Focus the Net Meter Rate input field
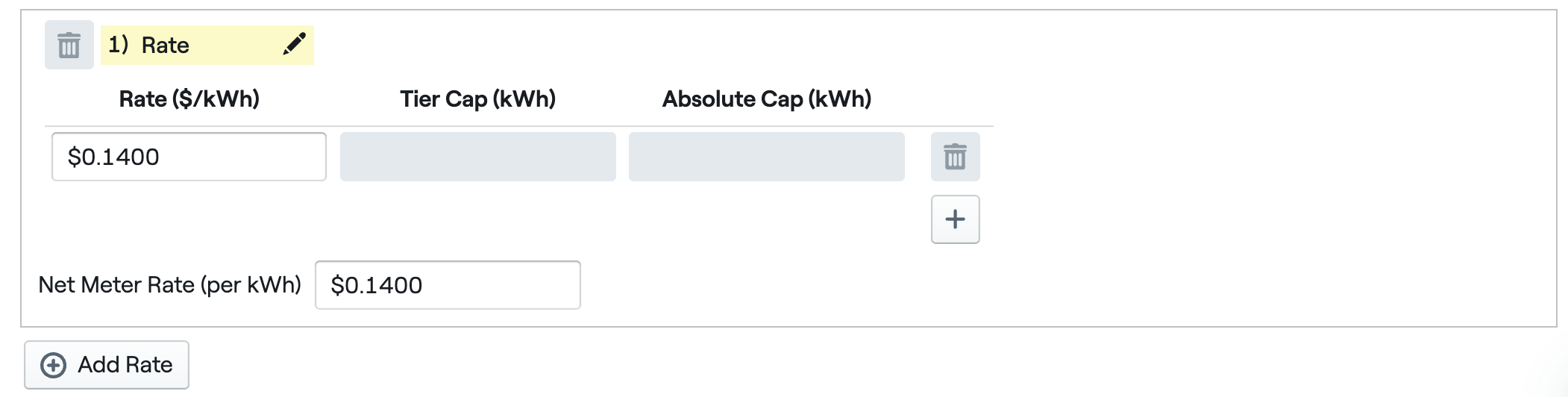Image resolution: width=1568 pixels, height=397 pixels. pos(448,285)
